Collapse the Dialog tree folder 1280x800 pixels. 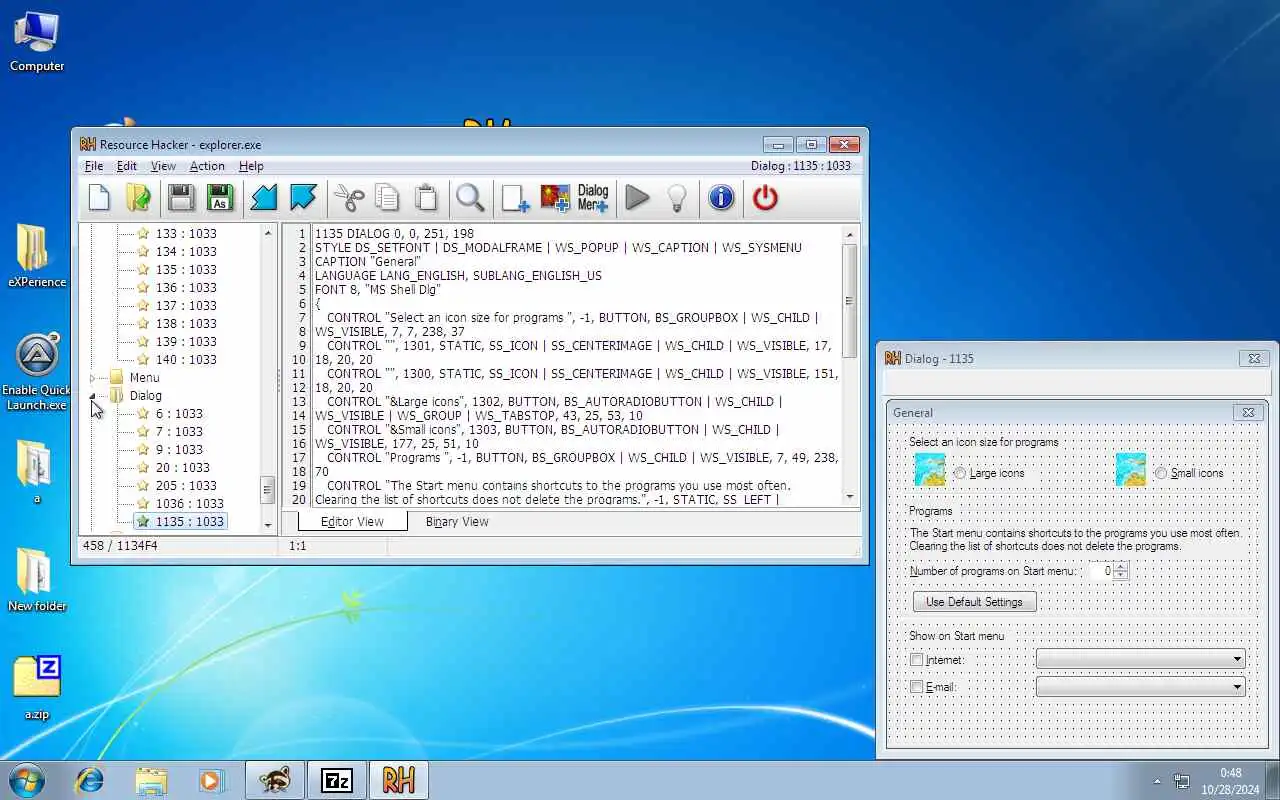pos(93,396)
